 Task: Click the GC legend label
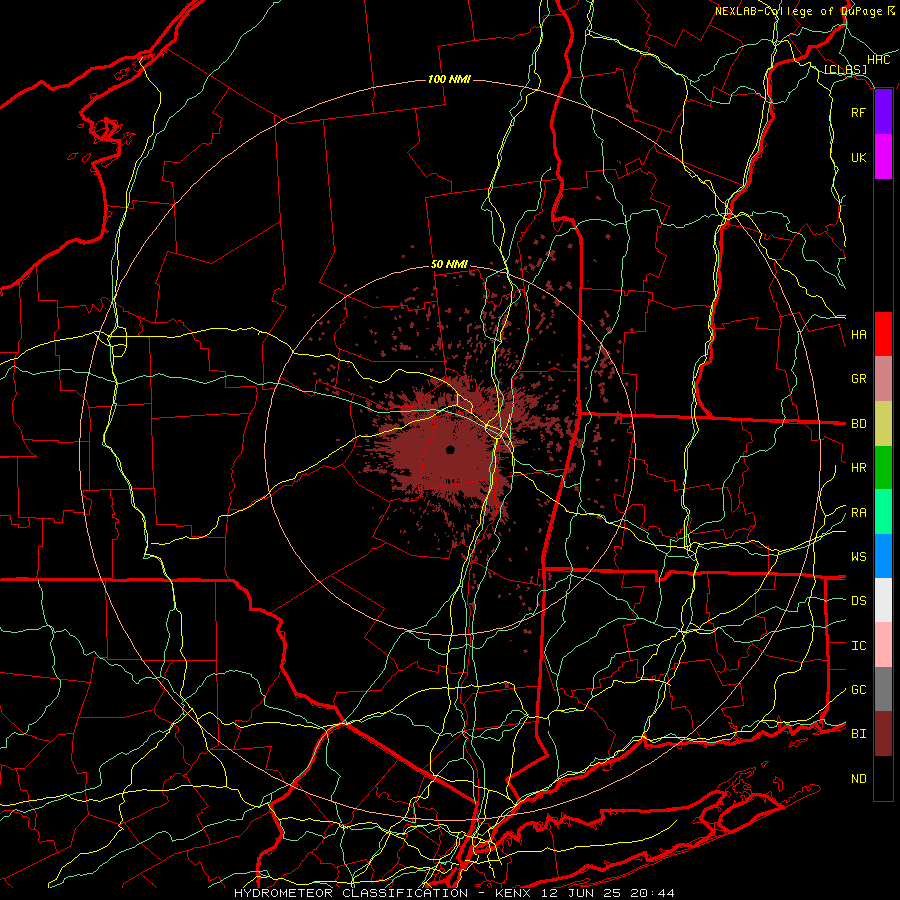[x=858, y=690]
